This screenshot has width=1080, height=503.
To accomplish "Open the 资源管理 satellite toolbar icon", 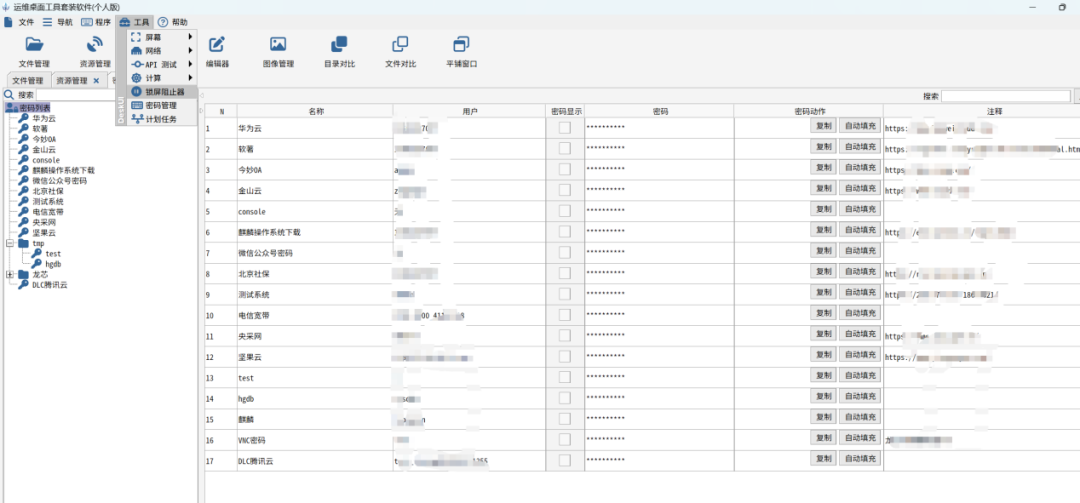I will pos(94,45).
